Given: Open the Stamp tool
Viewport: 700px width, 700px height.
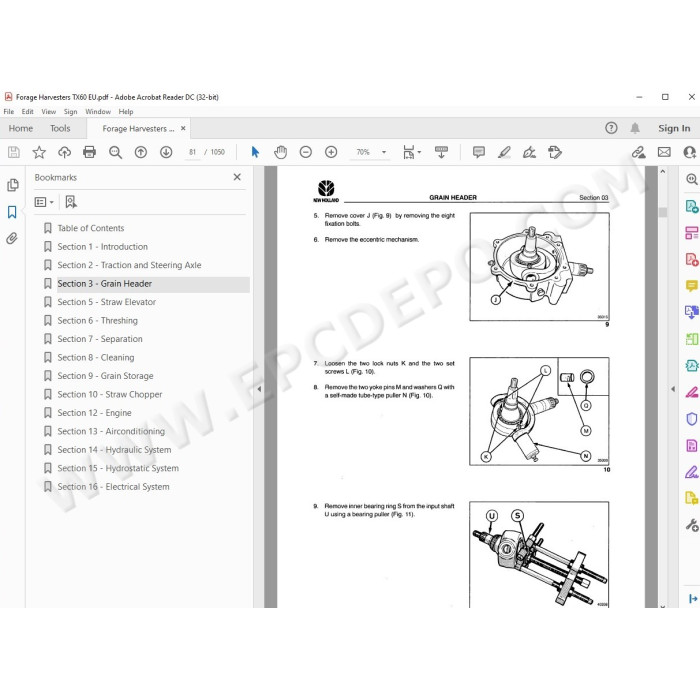Looking at the screenshot, I should pos(555,152).
